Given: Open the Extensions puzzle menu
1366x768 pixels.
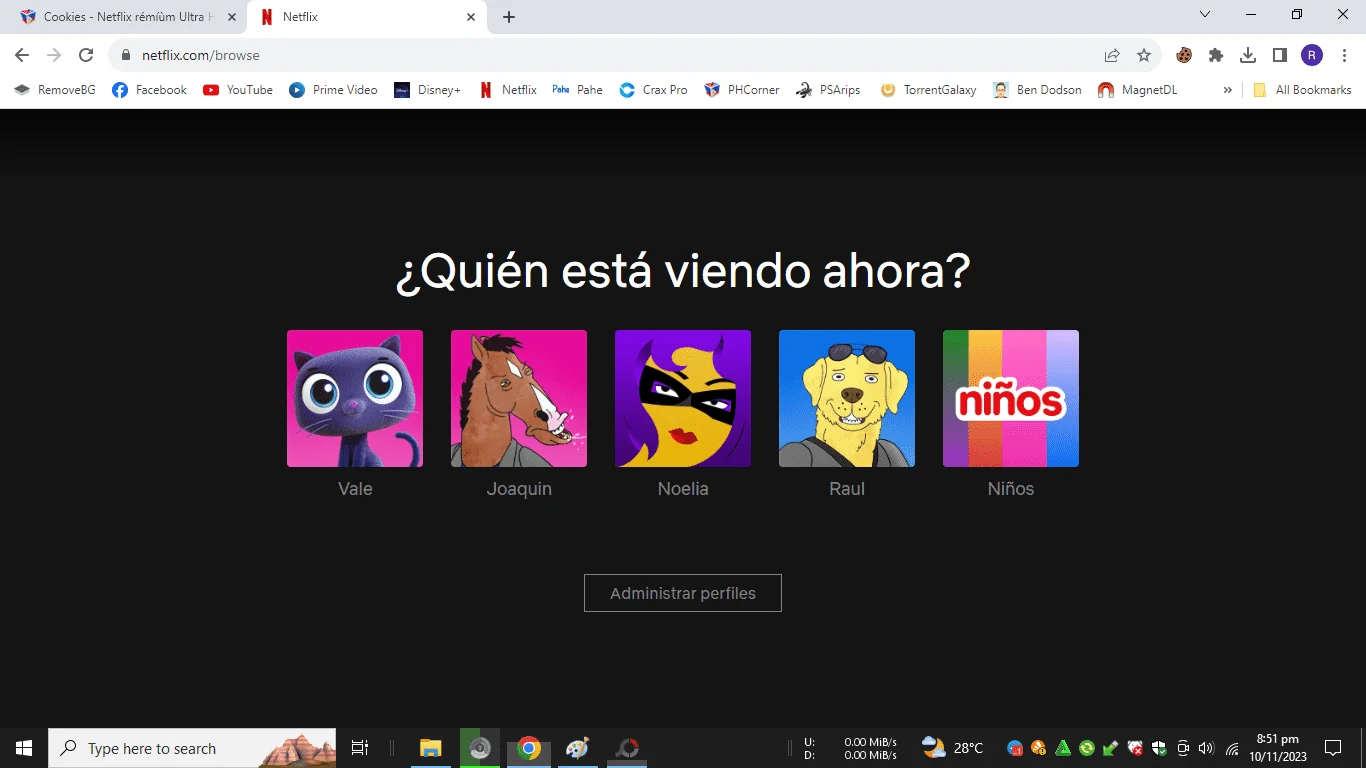Looking at the screenshot, I should pos(1216,55).
